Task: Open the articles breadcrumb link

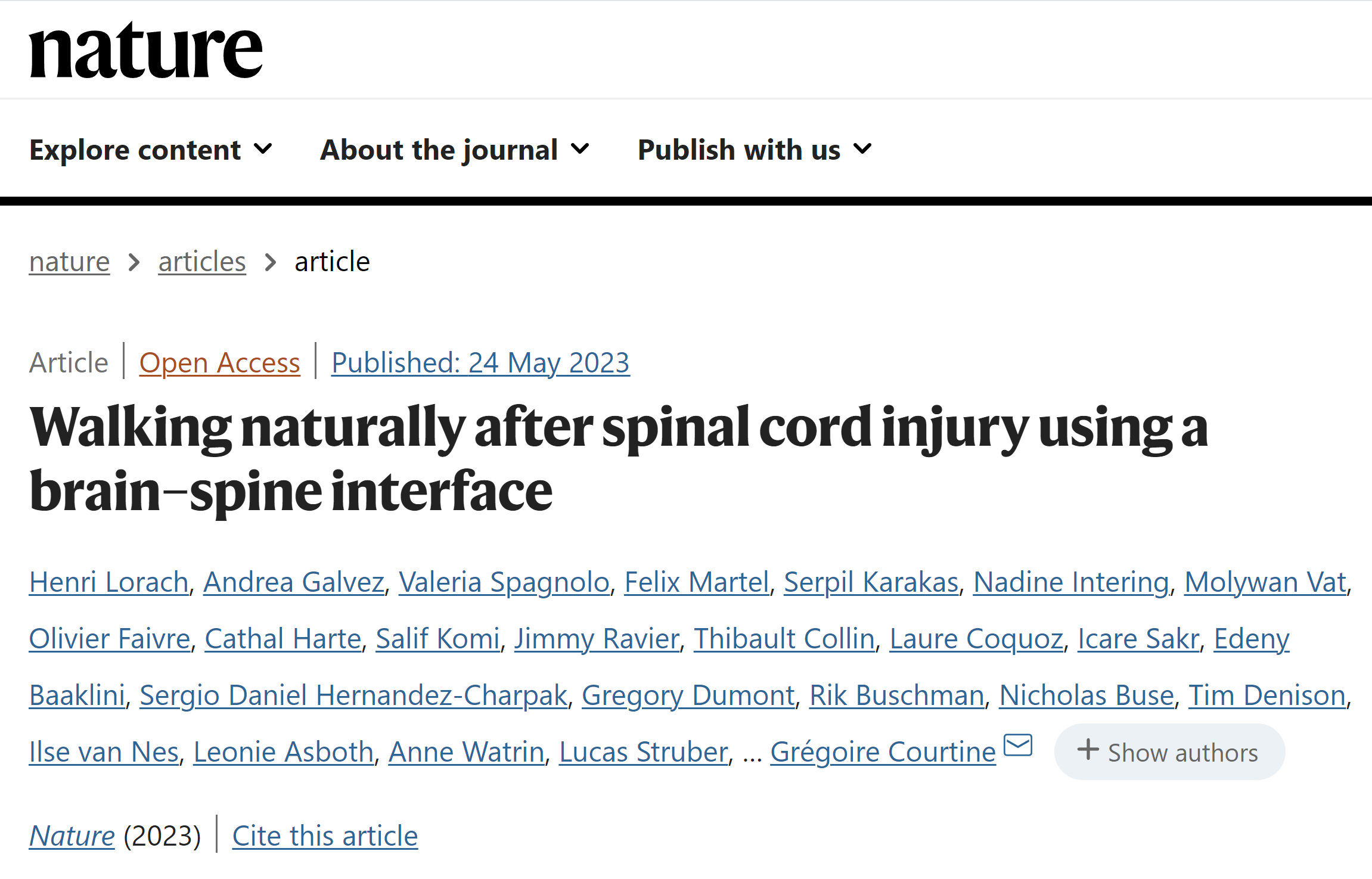Action: pos(202,262)
